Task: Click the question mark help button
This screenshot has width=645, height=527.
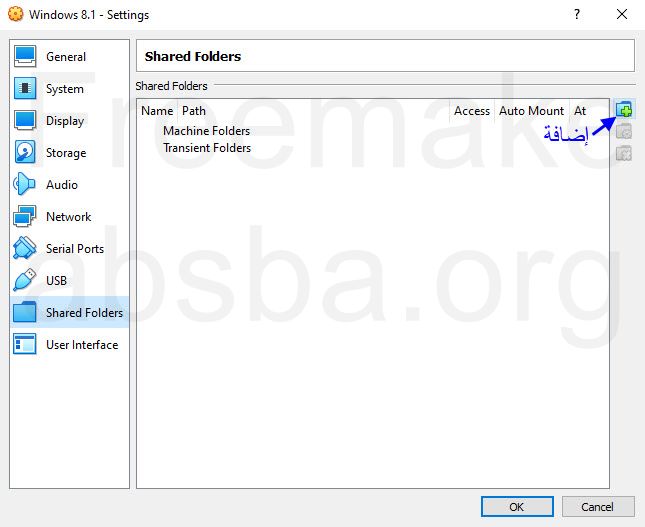Action: (x=577, y=14)
